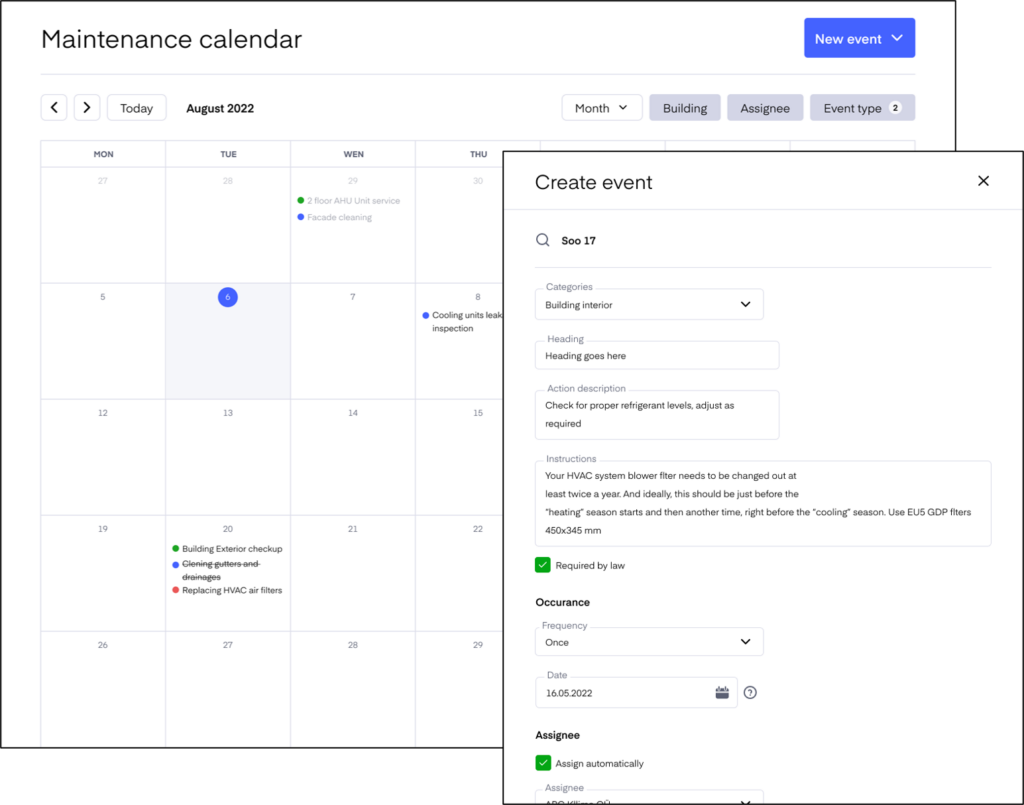The width and height of the screenshot is (1024, 805).
Task: Open the date picker calendar icon
Action: pos(722,691)
